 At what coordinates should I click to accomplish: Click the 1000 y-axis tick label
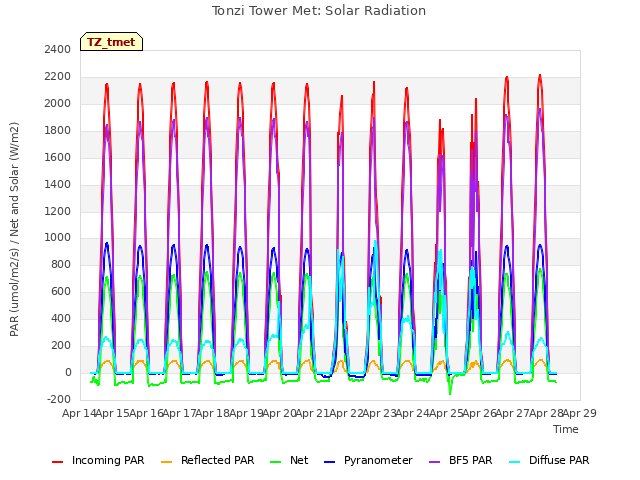58,238
